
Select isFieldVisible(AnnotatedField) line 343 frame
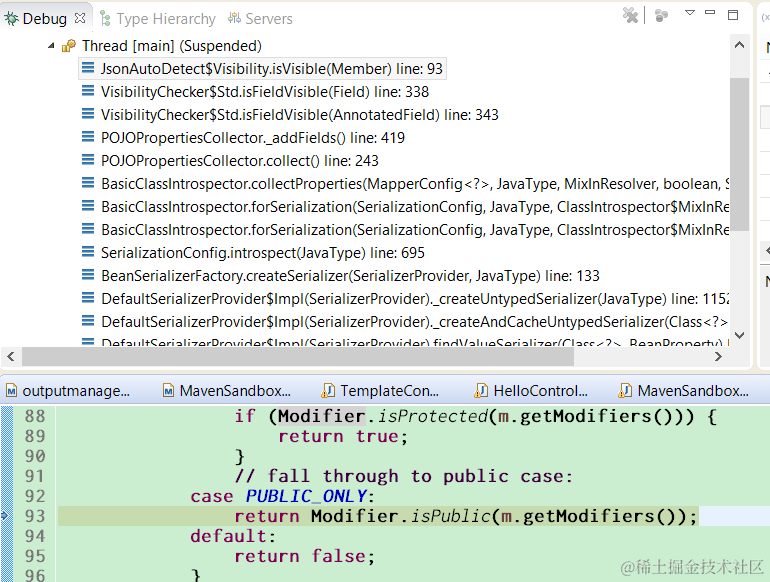tap(300, 115)
